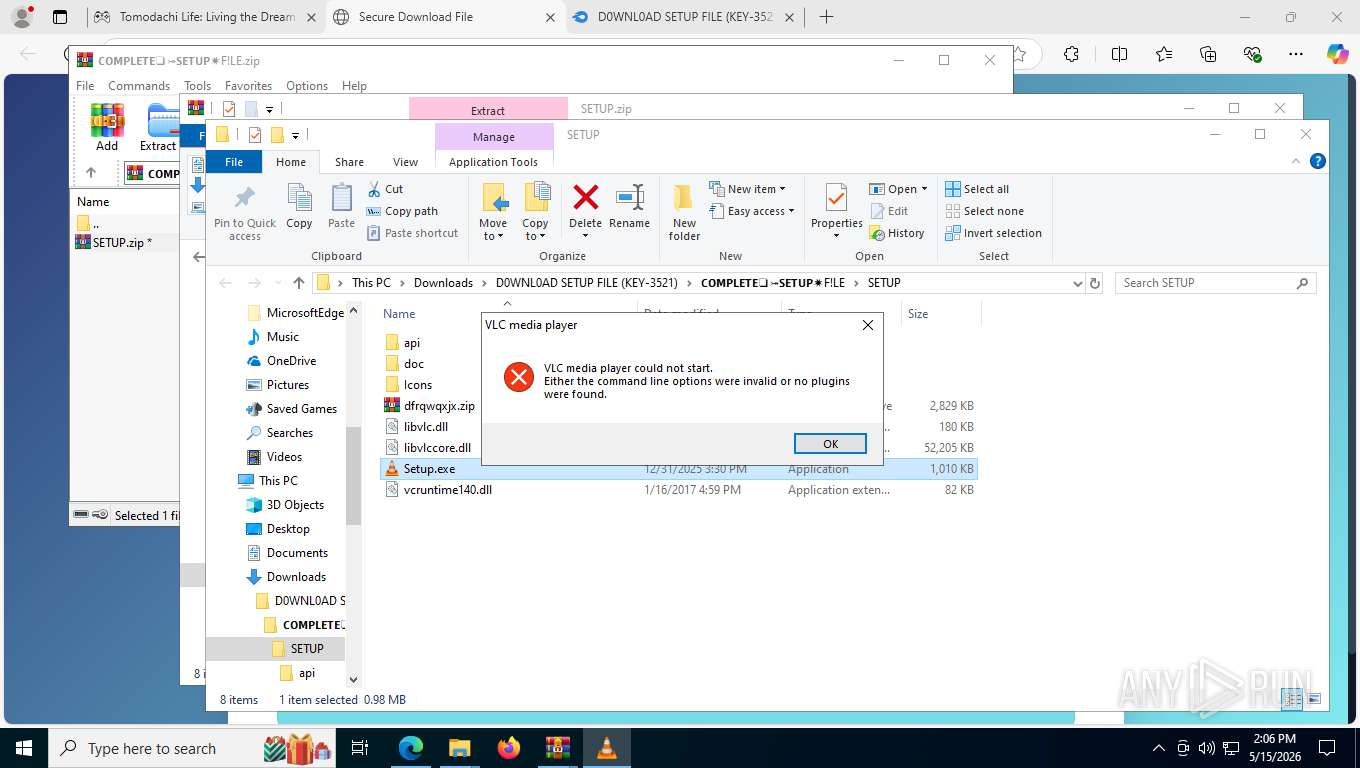Image resolution: width=1360 pixels, height=768 pixels.
Task: Open the Explorer help icon
Action: point(1318,161)
